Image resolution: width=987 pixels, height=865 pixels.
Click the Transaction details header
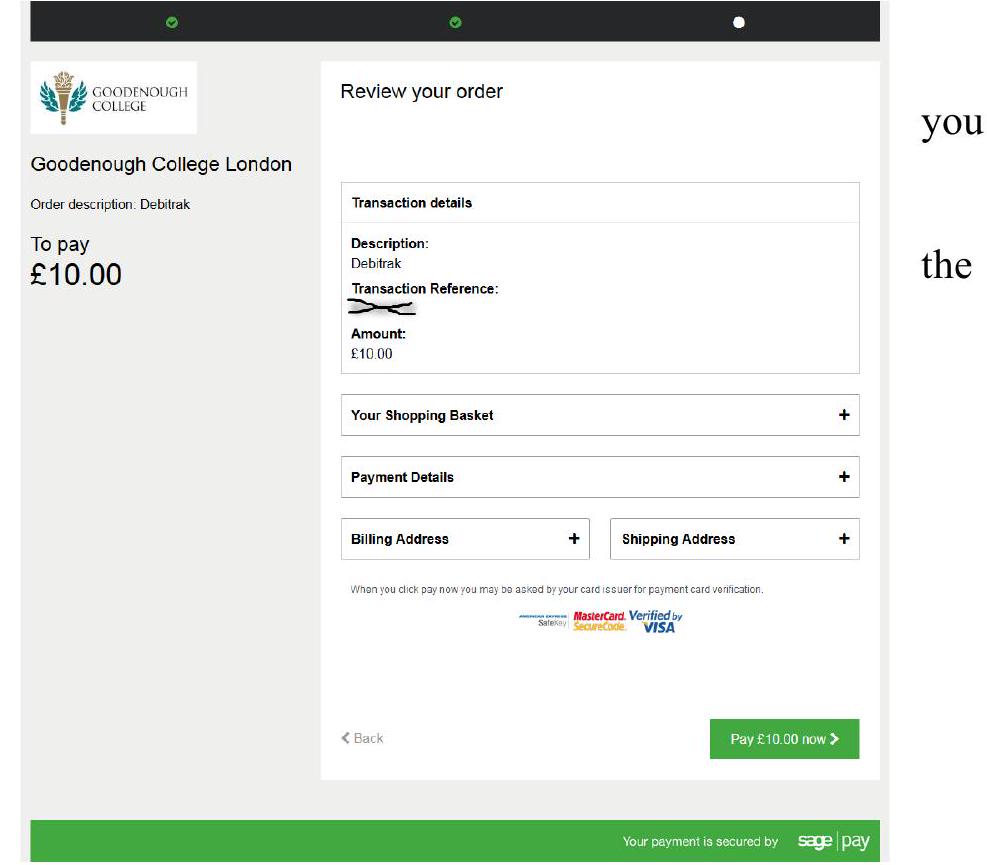coord(411,203)
